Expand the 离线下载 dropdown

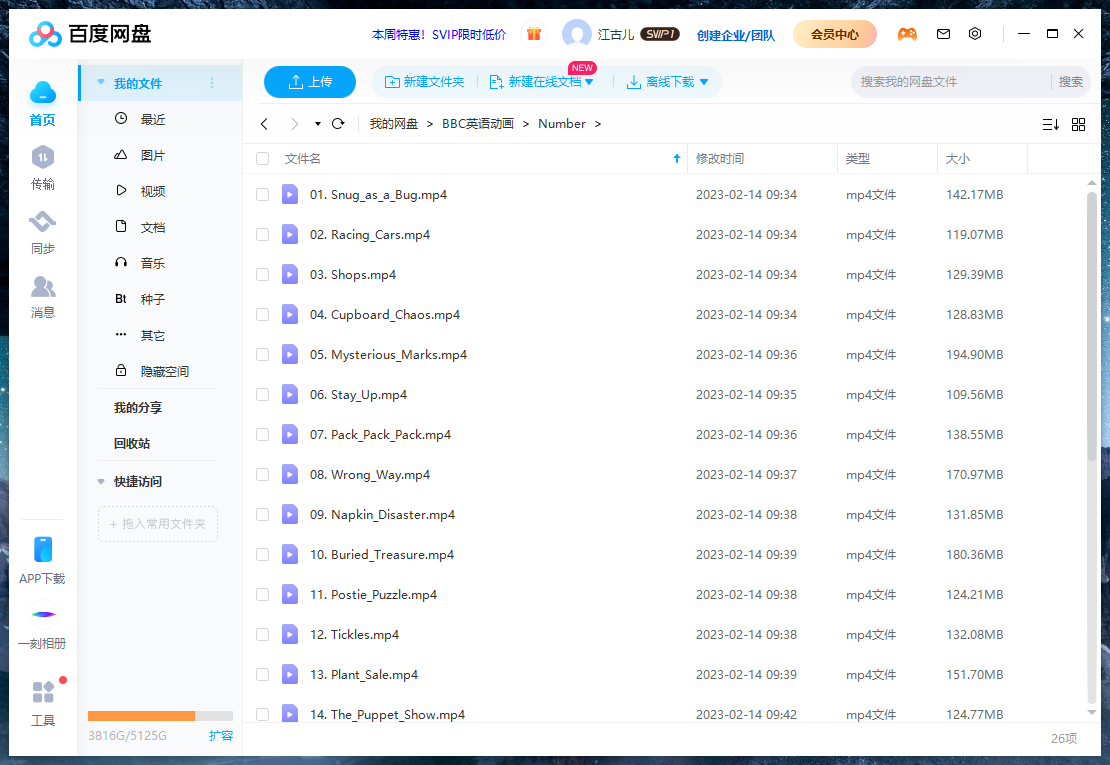coord(704,82)
